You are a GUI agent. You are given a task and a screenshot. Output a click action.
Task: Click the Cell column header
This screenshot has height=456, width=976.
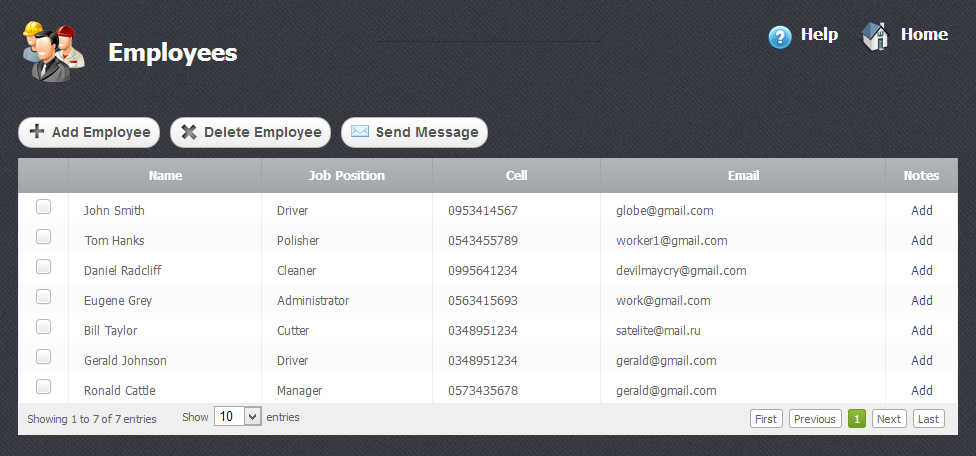point(516,176)
